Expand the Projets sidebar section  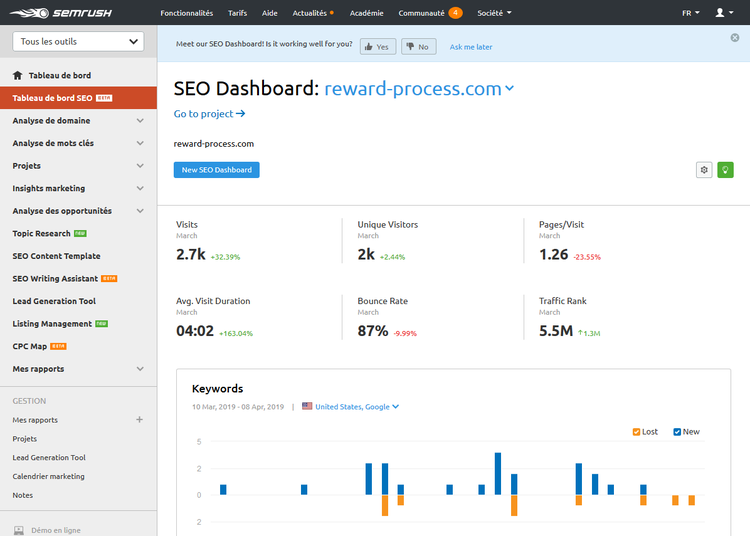click(x=140, y=165)
